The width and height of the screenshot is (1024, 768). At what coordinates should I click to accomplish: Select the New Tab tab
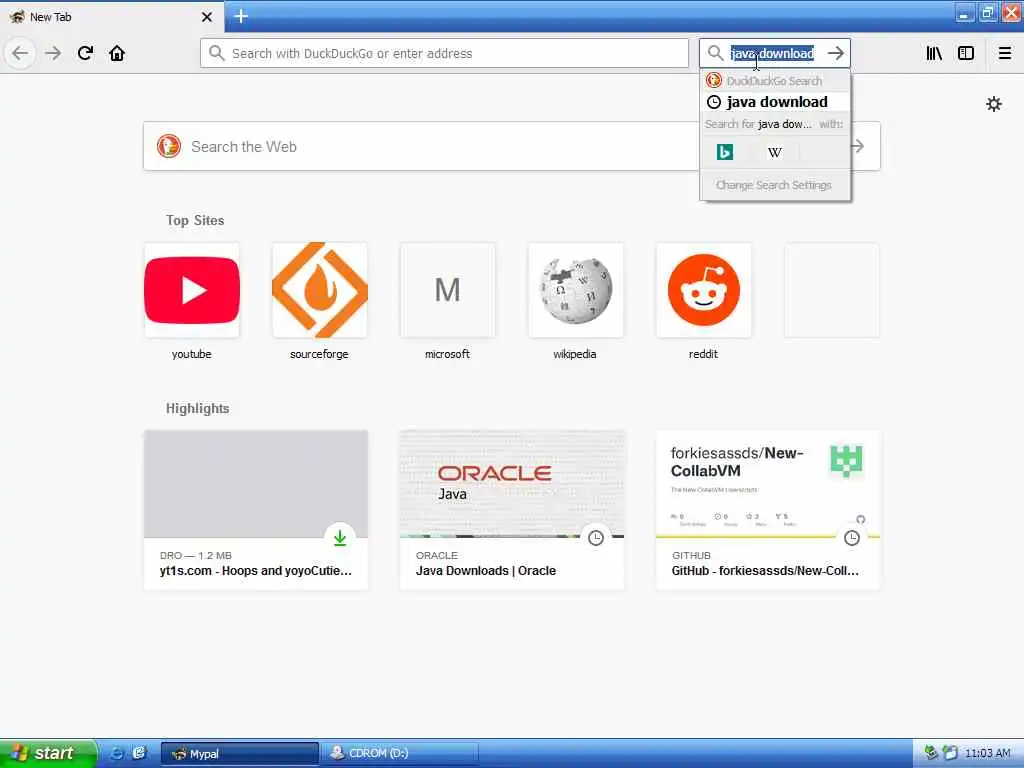click(112, 17)
